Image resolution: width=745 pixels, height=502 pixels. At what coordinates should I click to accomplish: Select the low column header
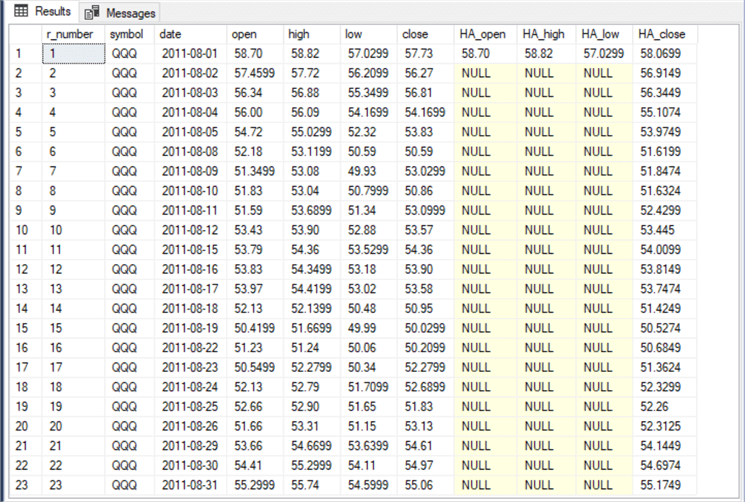(x=369, y=34)
